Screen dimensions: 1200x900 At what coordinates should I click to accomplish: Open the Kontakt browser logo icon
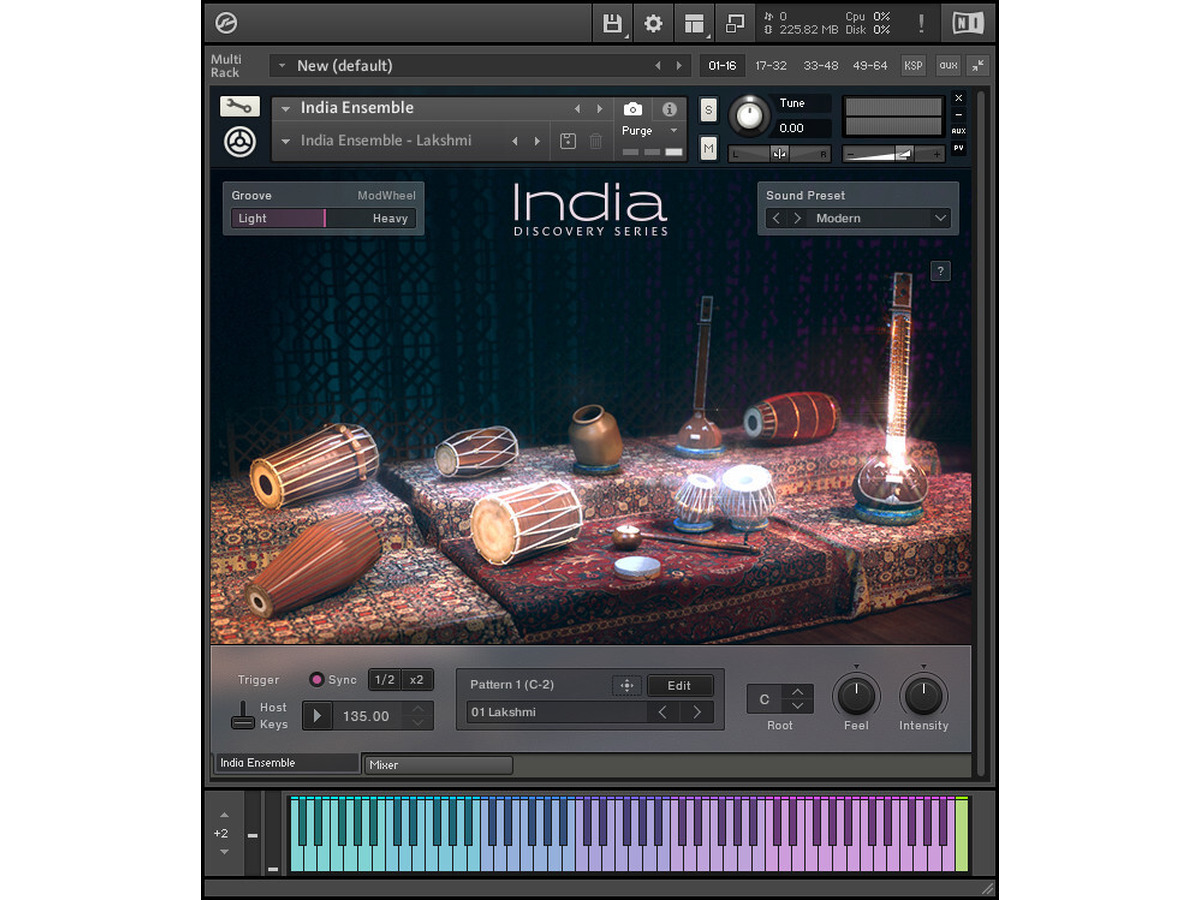click(227, 22)
